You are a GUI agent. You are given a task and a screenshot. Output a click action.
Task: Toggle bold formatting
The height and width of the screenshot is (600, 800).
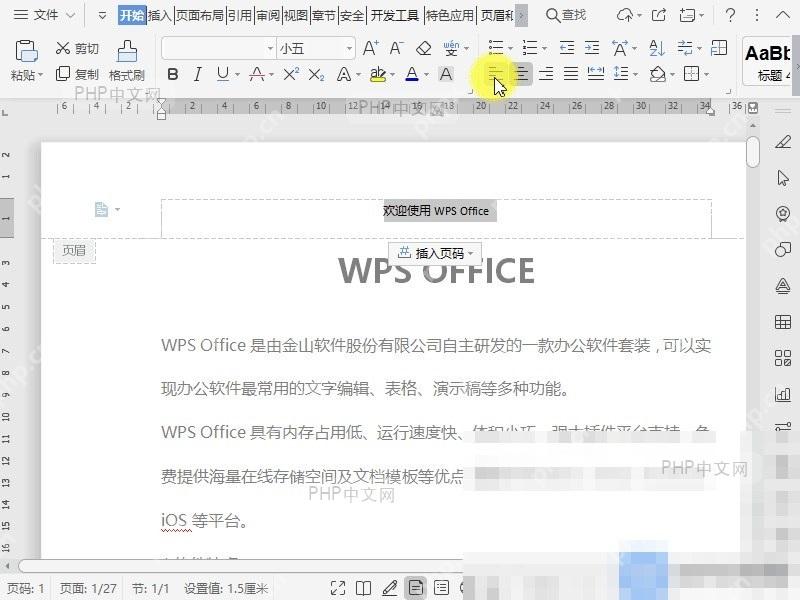[172, 74]
